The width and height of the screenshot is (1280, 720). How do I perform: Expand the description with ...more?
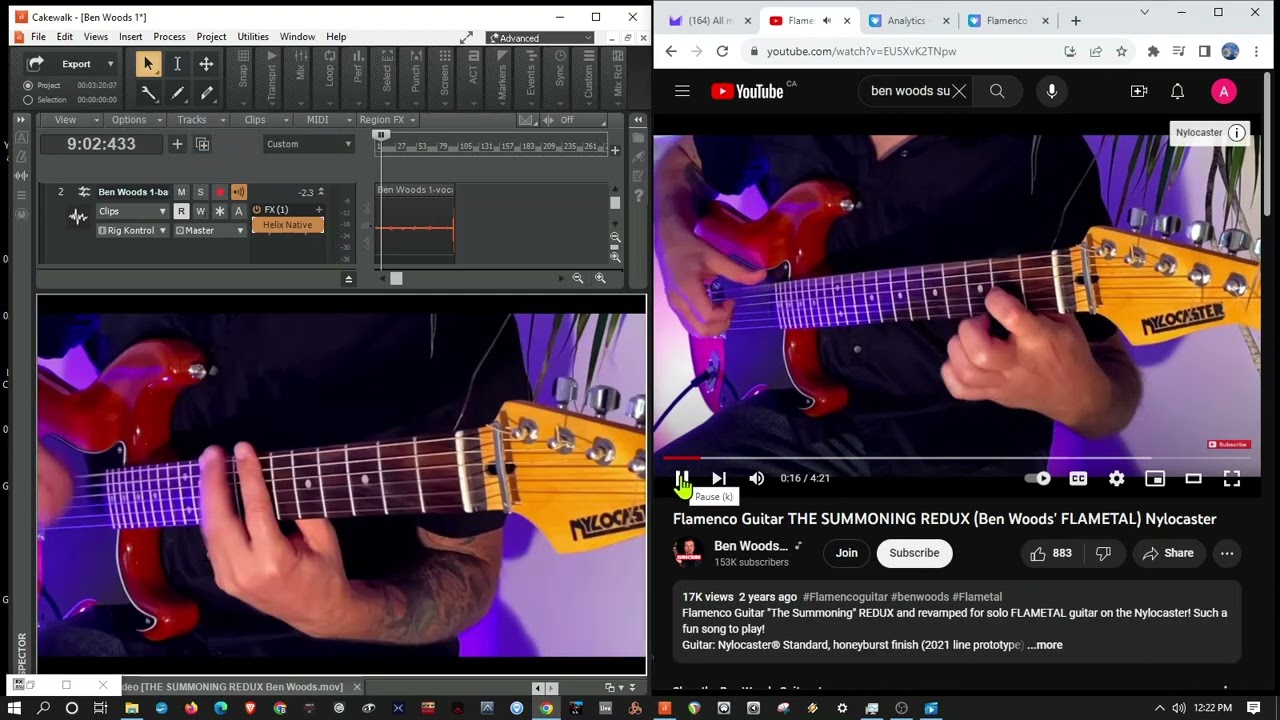tap(1045, 645)
